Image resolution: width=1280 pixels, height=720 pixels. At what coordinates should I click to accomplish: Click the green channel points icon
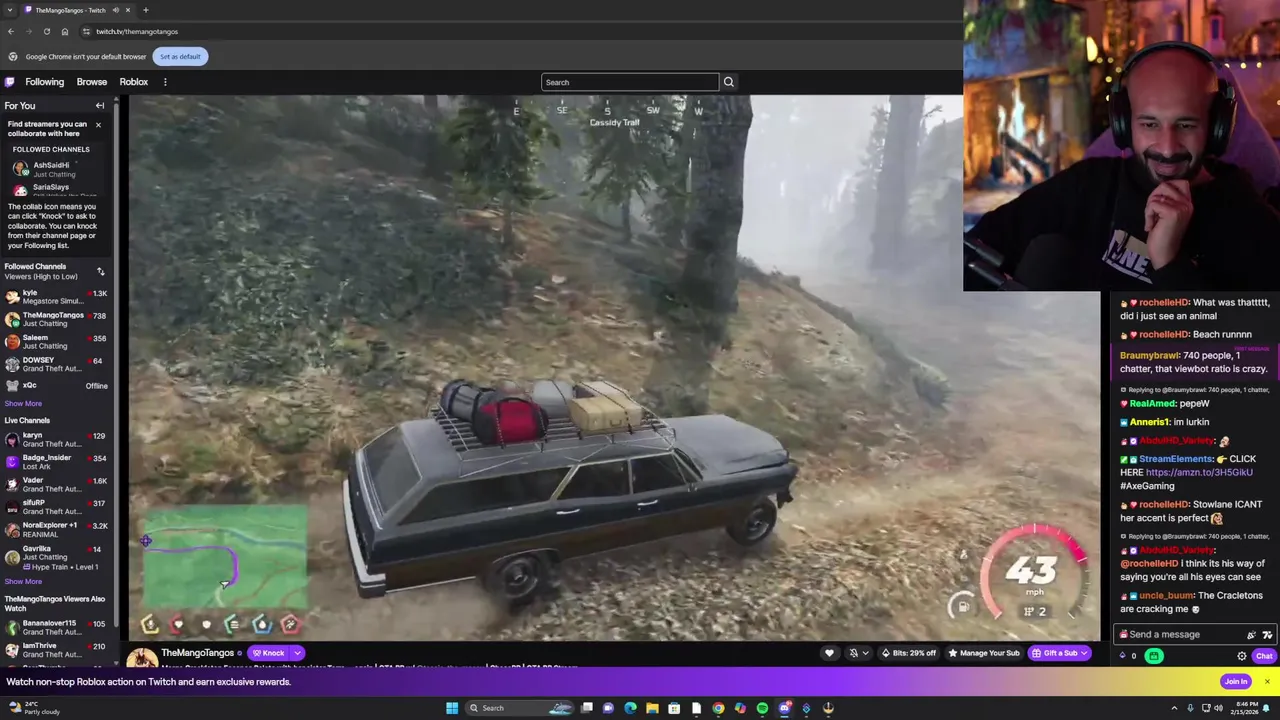pyautogui.click(x=1154, y=656)
